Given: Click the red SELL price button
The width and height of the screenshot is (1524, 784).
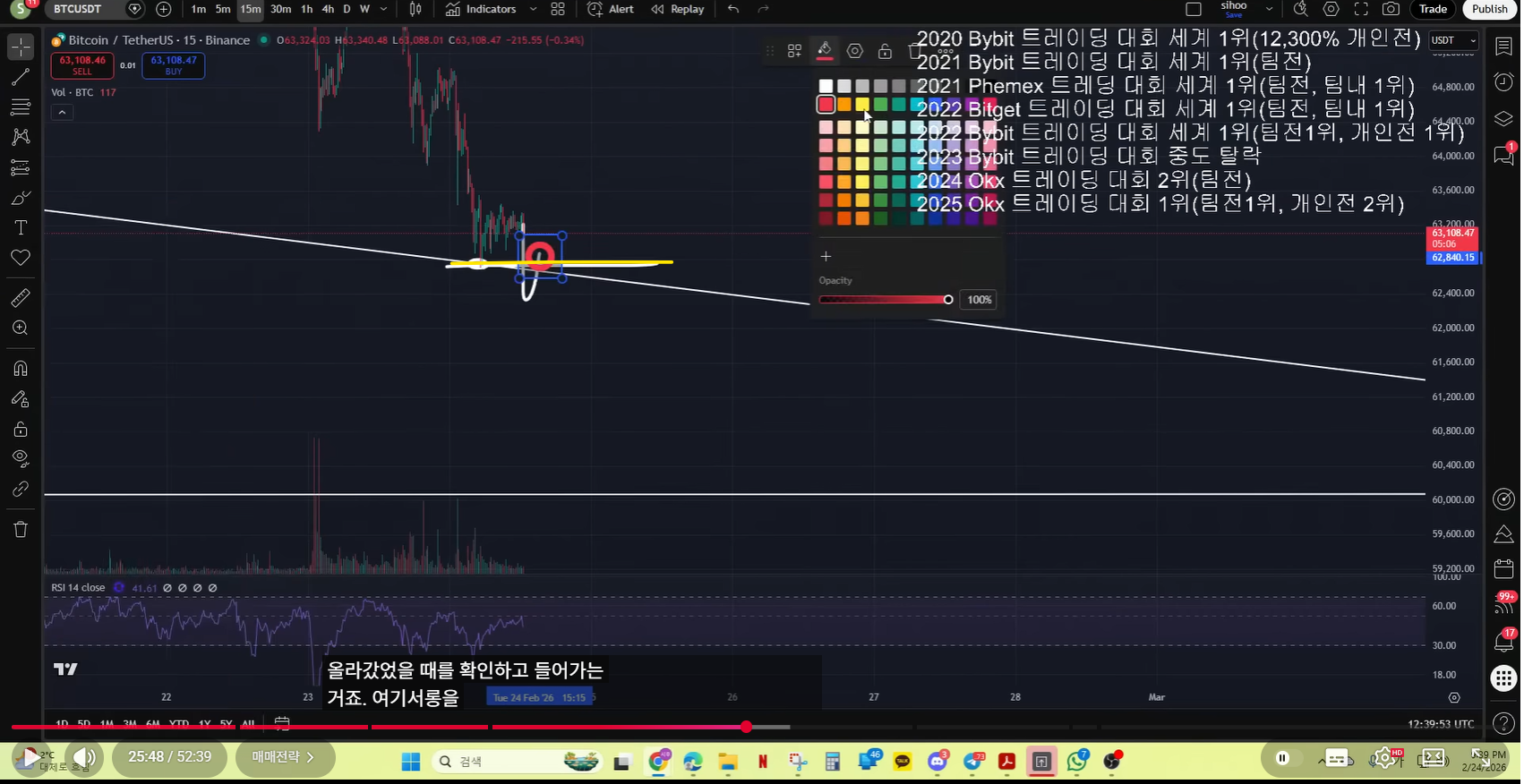Looking at the screenshot, I should tap(82, 65).
